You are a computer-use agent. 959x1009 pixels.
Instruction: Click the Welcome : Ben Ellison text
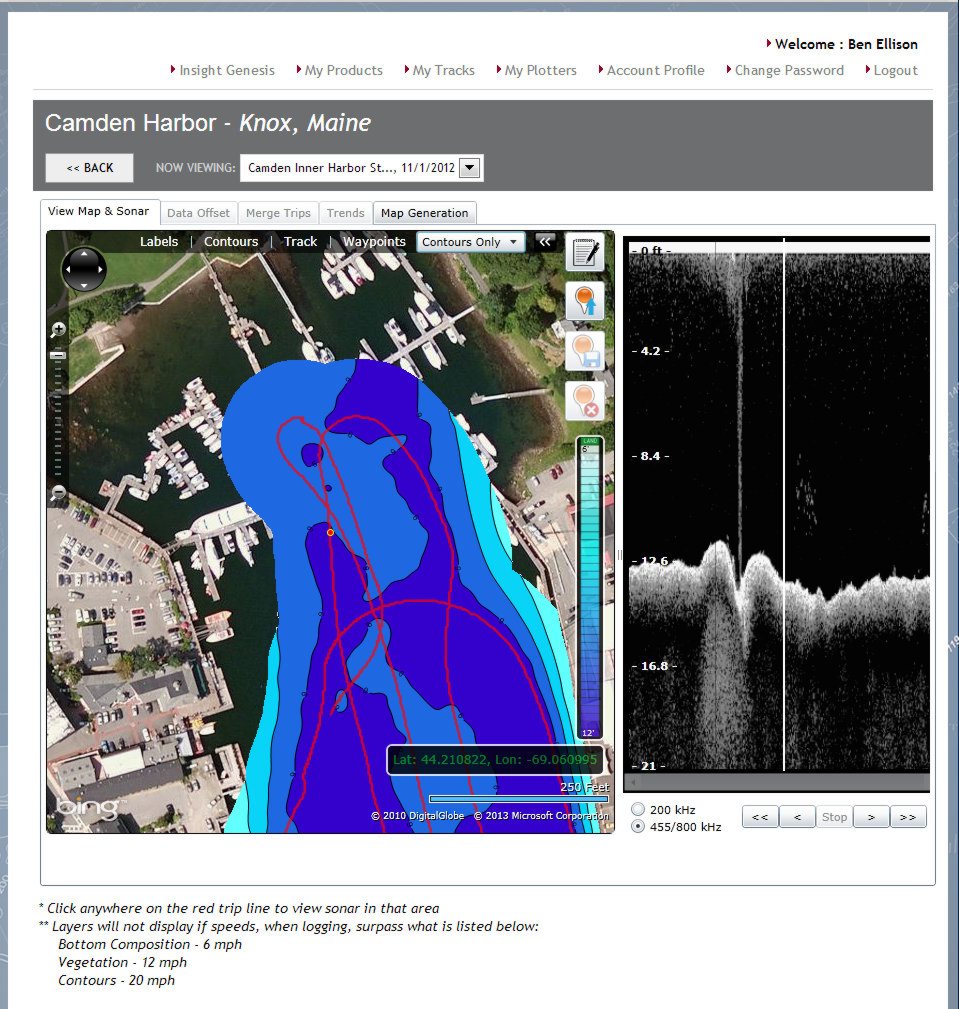(846, 44)
